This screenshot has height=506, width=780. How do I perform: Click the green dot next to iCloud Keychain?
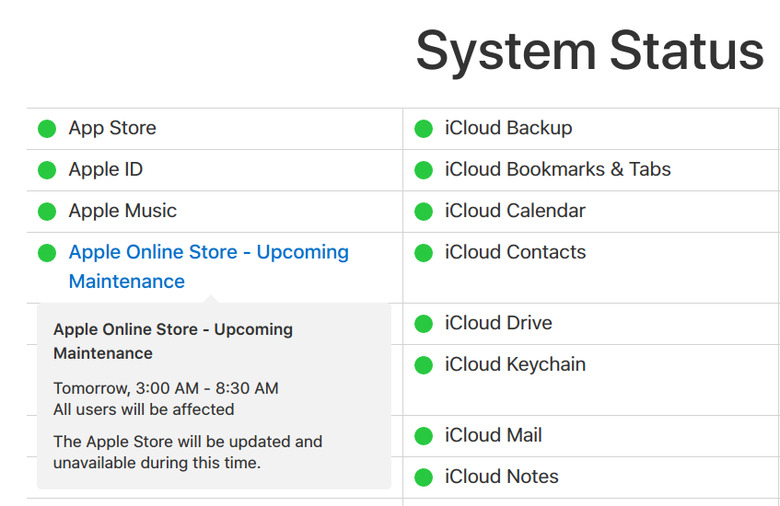click(x=423, y=365)
